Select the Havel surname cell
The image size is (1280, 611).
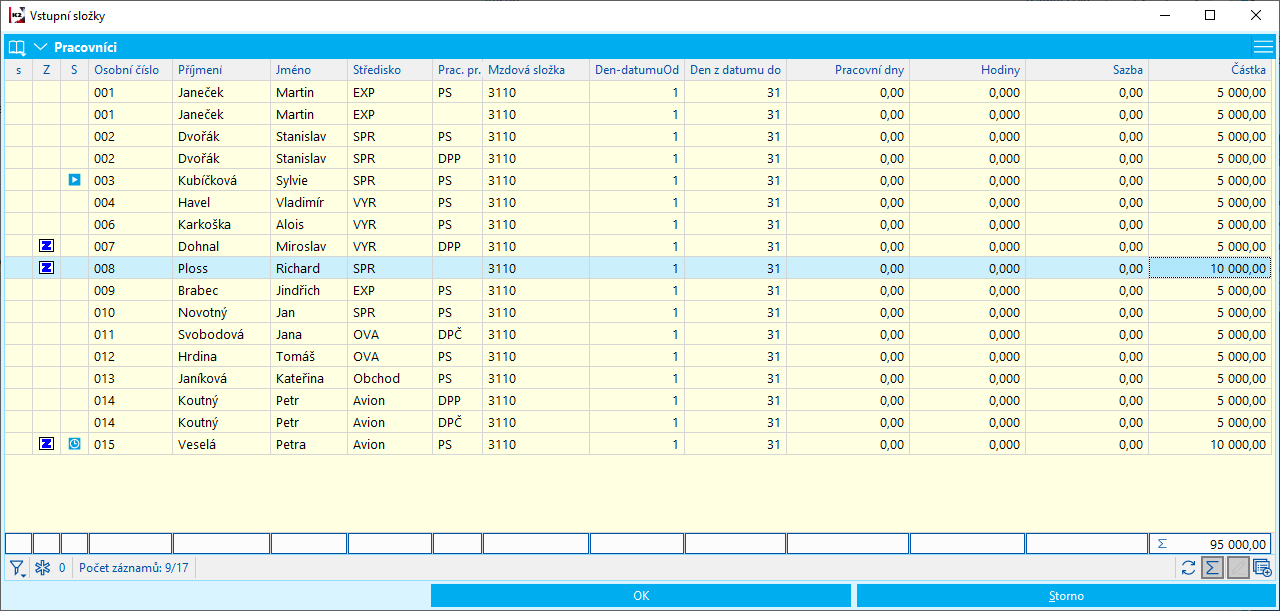[221, 202]
